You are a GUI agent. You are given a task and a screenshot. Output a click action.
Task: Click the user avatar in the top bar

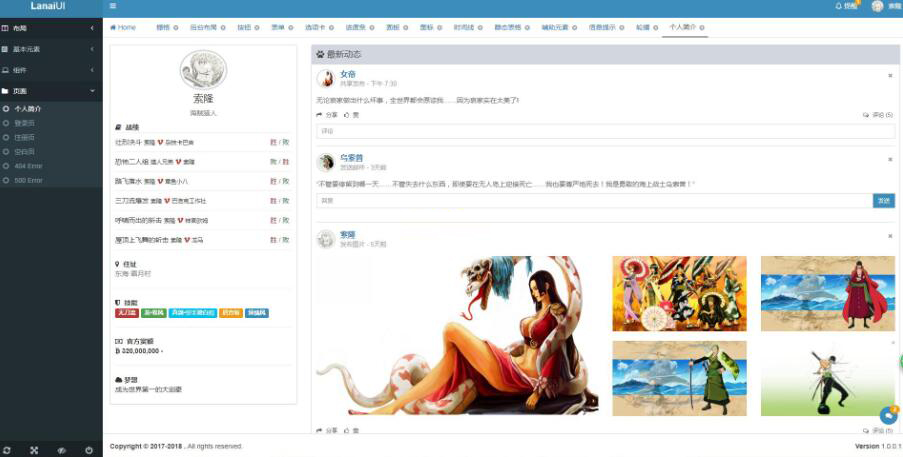click(x=877, y=6)
